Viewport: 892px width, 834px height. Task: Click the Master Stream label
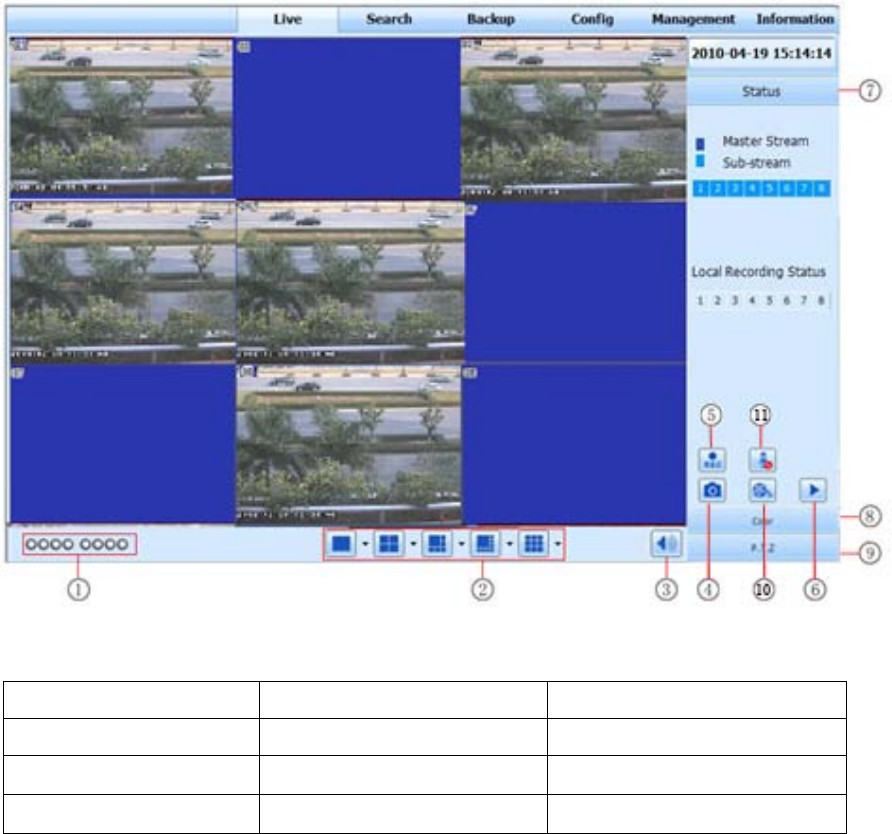pos(765,141)
